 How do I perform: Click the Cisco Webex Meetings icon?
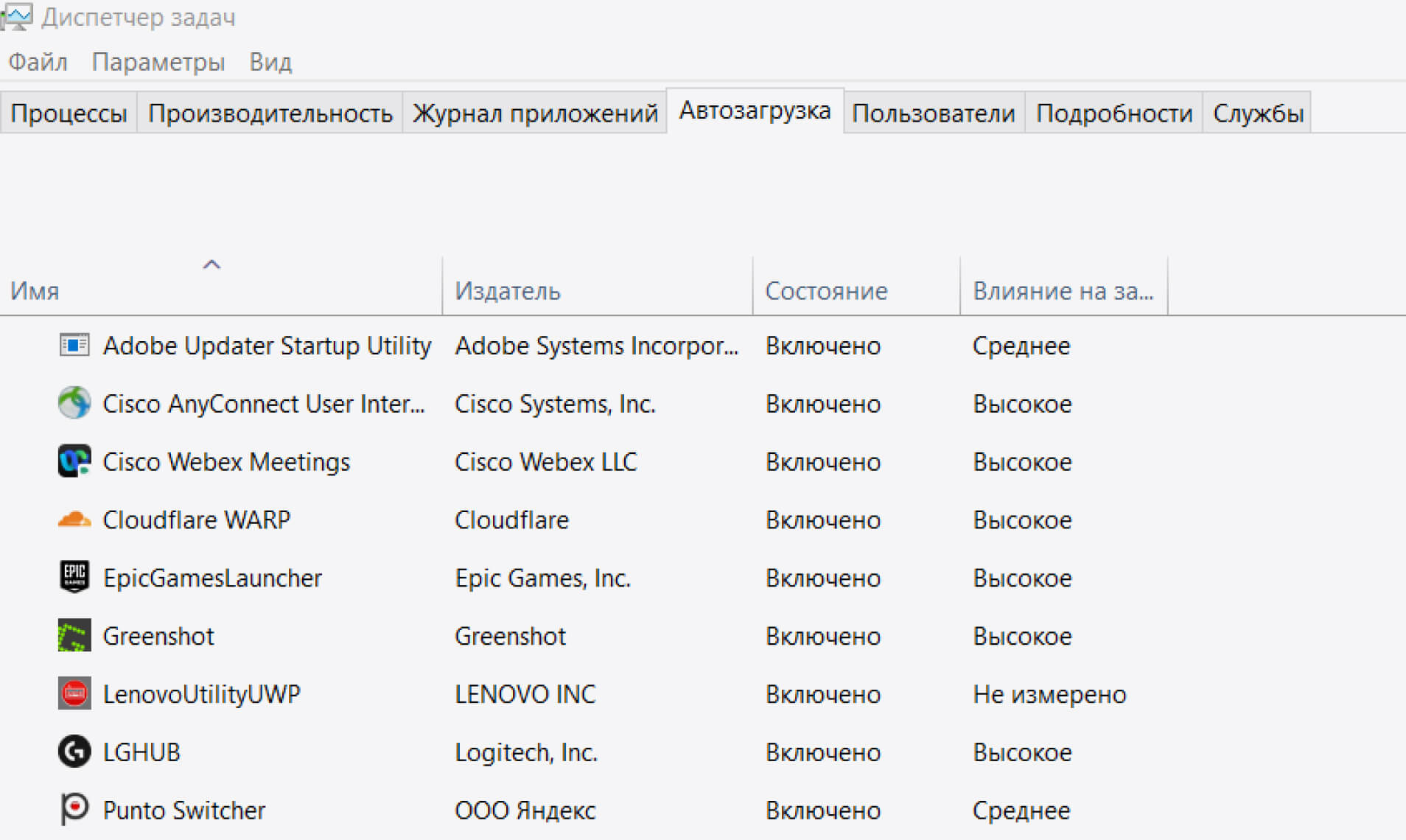pyautogui.click(x=74, y=461)
